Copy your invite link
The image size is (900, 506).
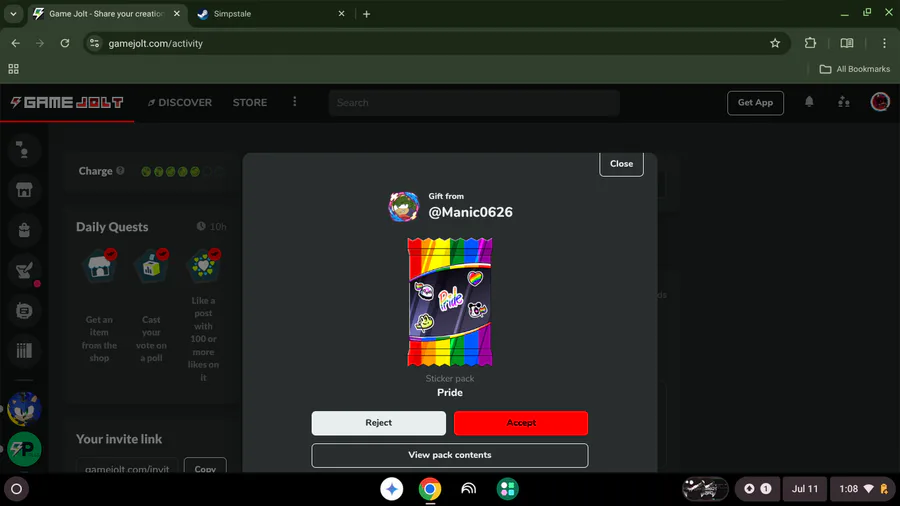(x=205, y=467)
